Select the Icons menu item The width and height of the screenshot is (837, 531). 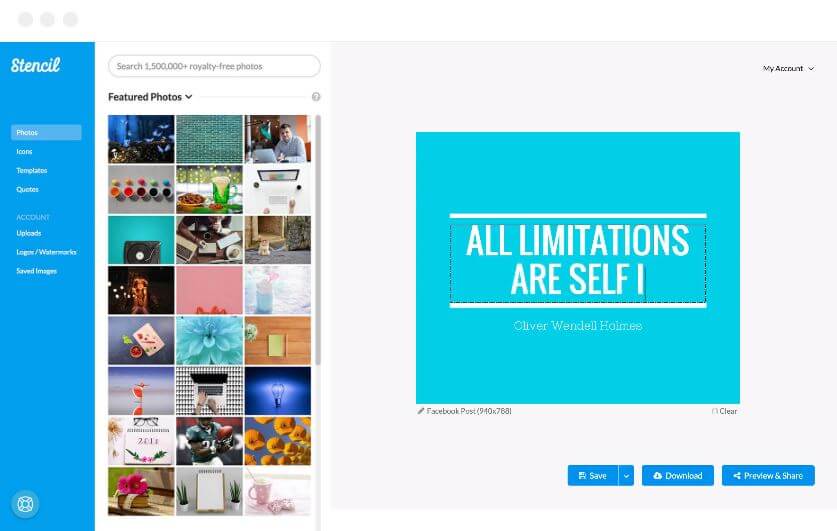click(25, 152)
